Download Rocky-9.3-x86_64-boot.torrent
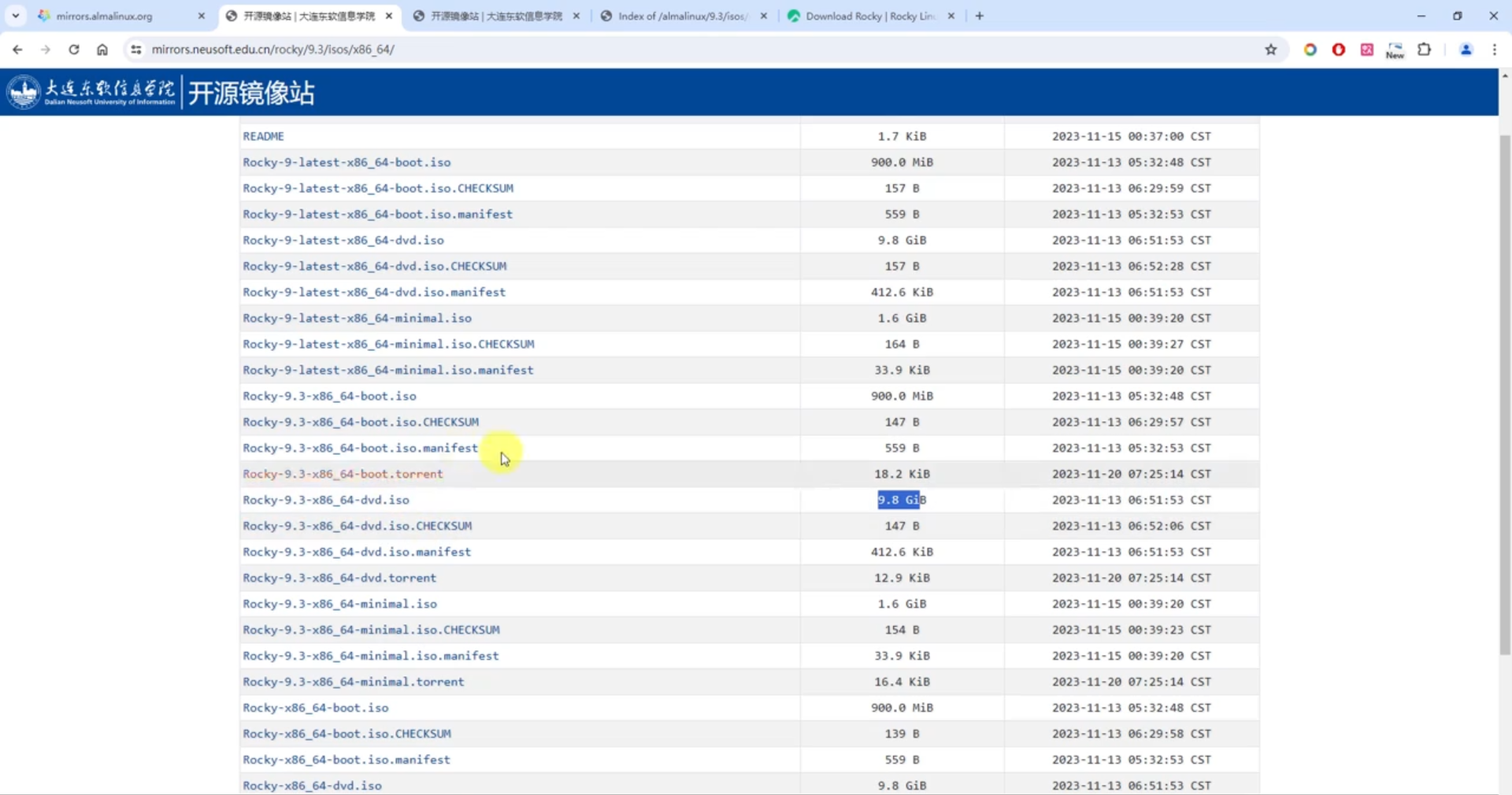The image size is (1512, 795). 343,474
